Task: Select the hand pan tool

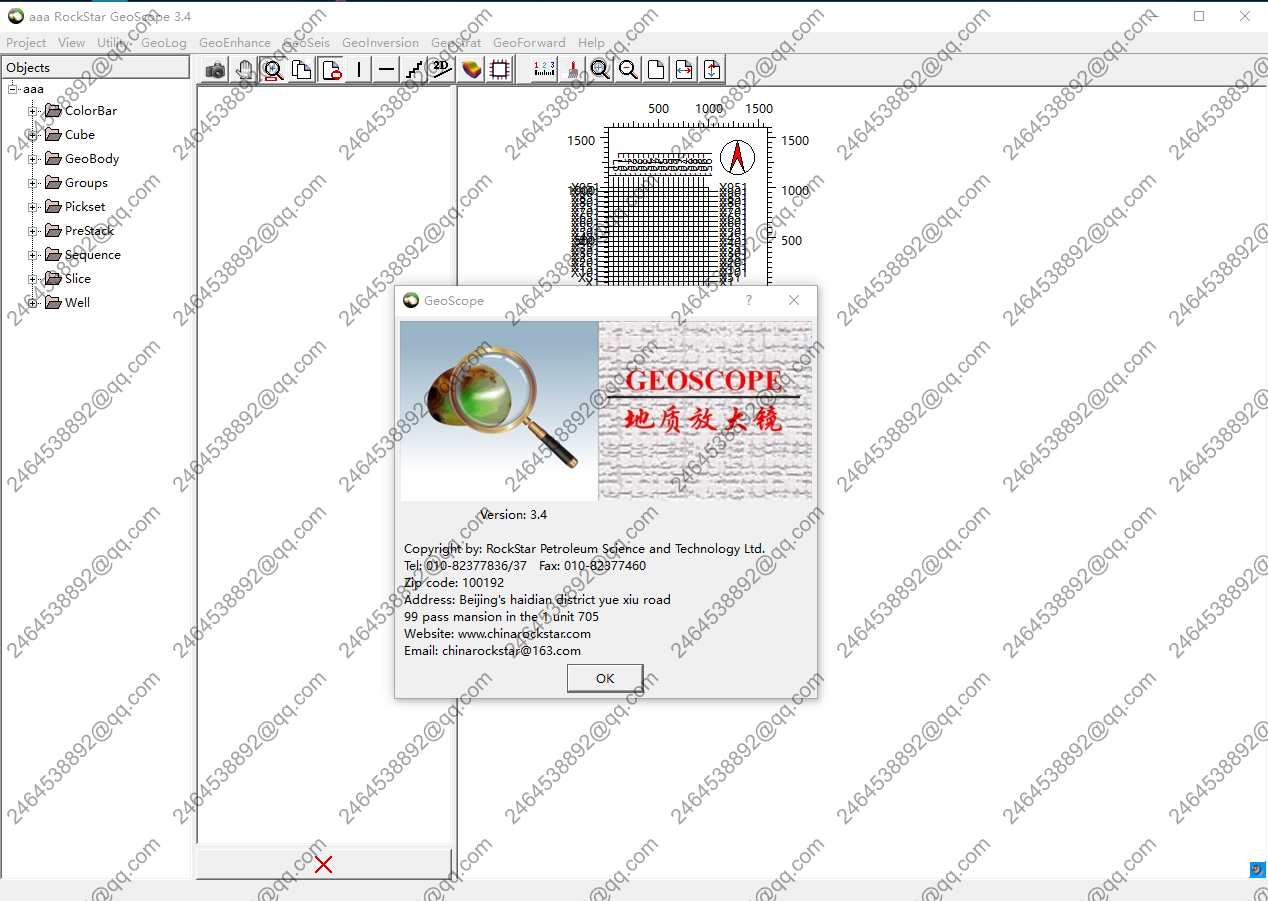Action: pyautogui.click(x=244, y=69)
